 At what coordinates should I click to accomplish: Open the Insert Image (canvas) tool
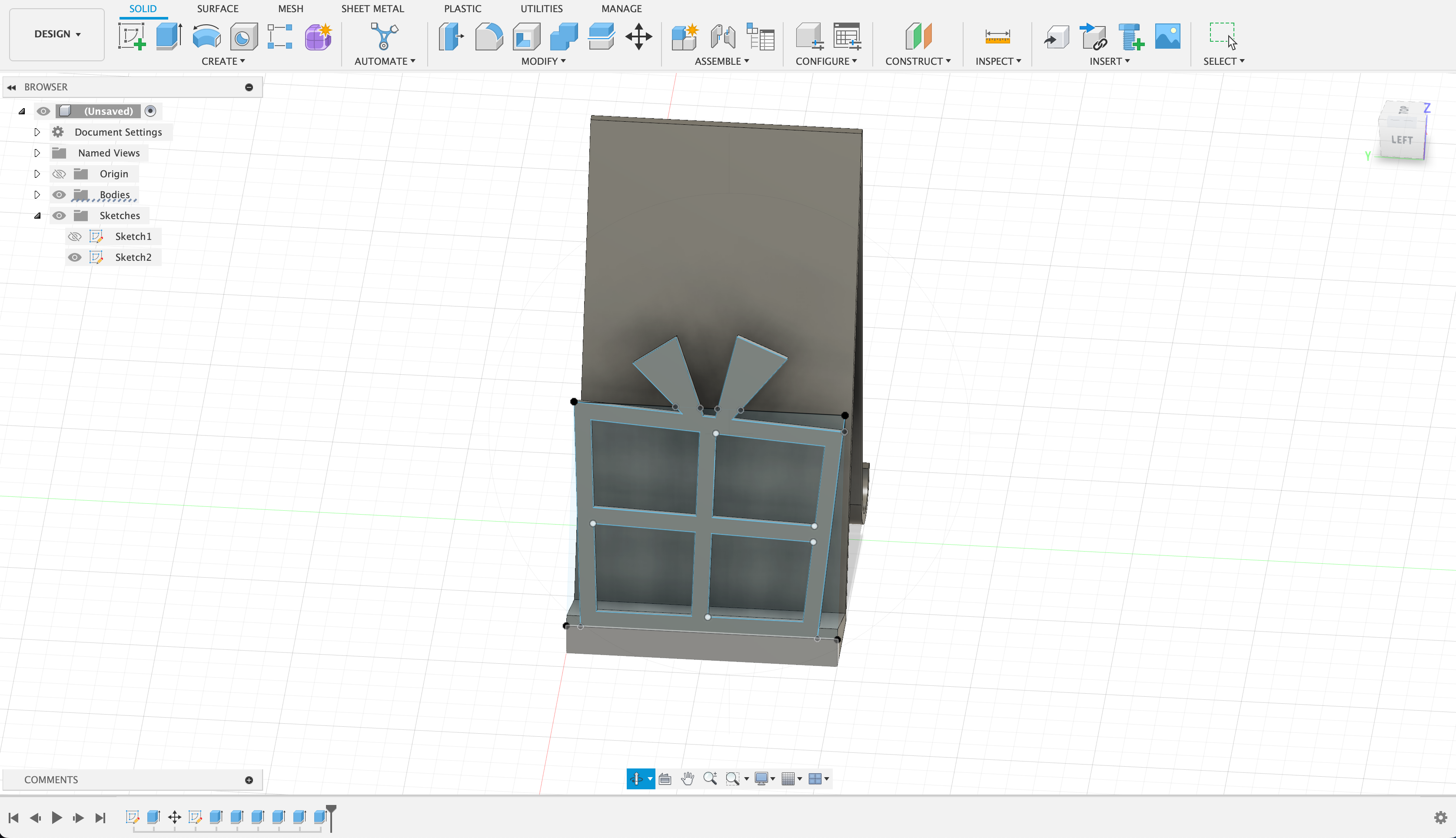point(1167,36)
